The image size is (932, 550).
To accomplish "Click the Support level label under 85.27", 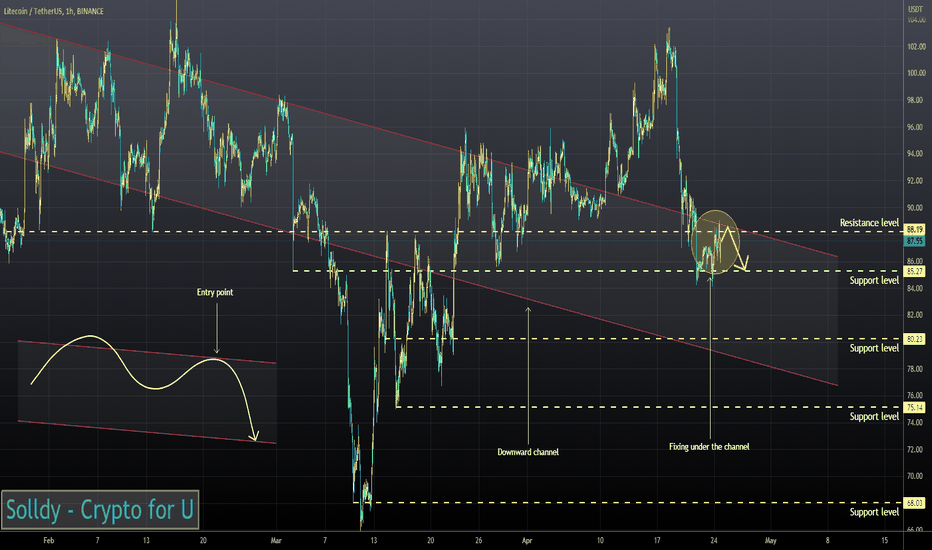I will 874,280.
